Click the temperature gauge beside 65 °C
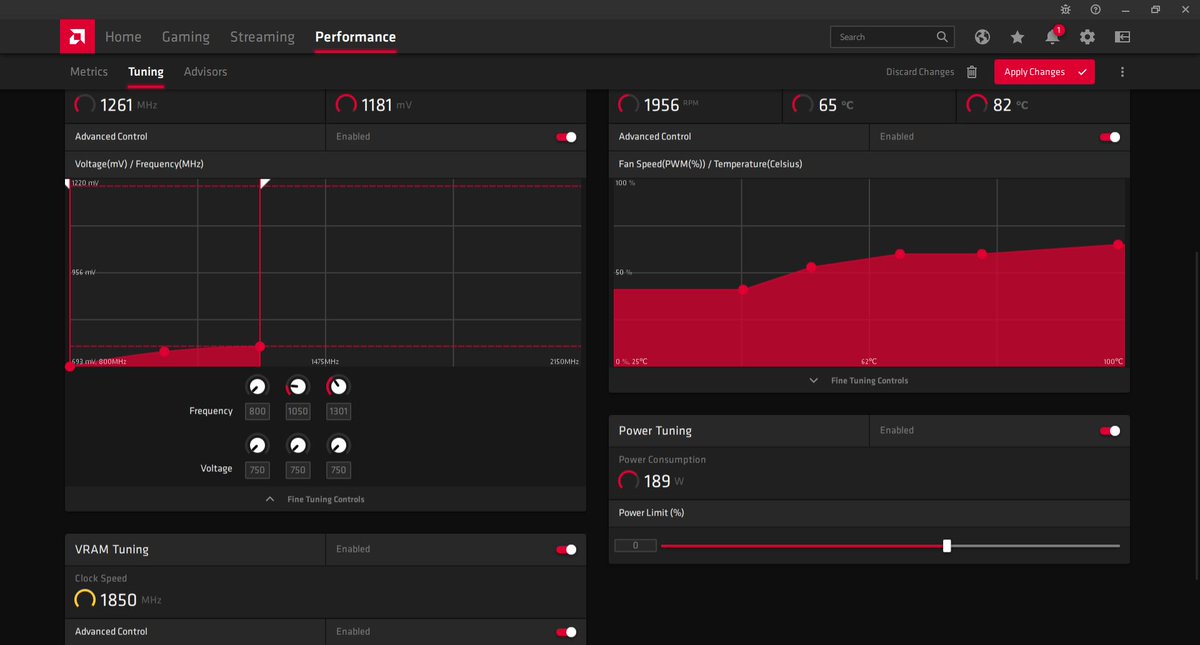 [x=803, y=104]
